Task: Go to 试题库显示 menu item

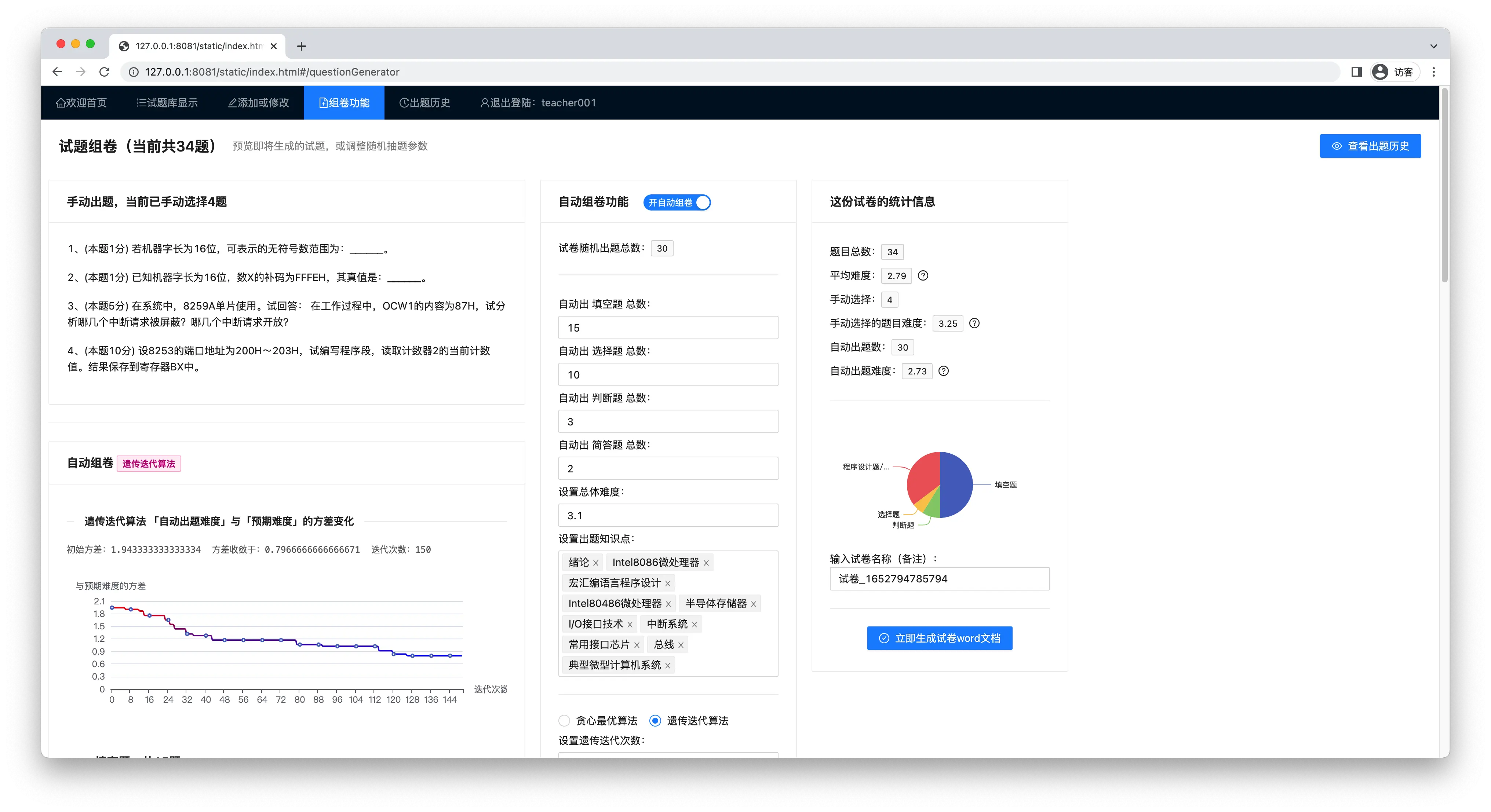Action: tap(167, 103)
